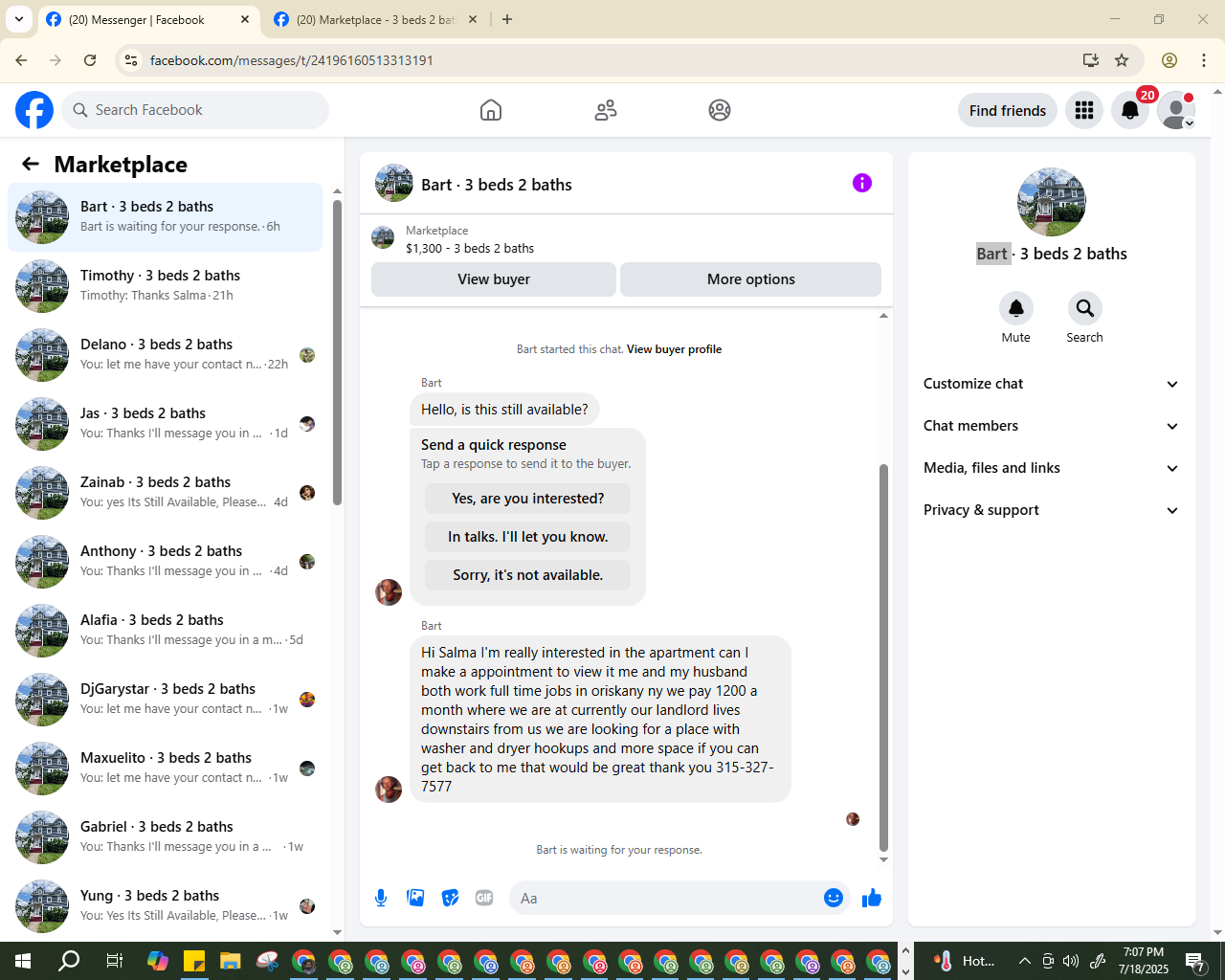Send 'Sorry, it's not available.' response
Image resolution: width=1225 pixels, height=980 pixels.
528,575
